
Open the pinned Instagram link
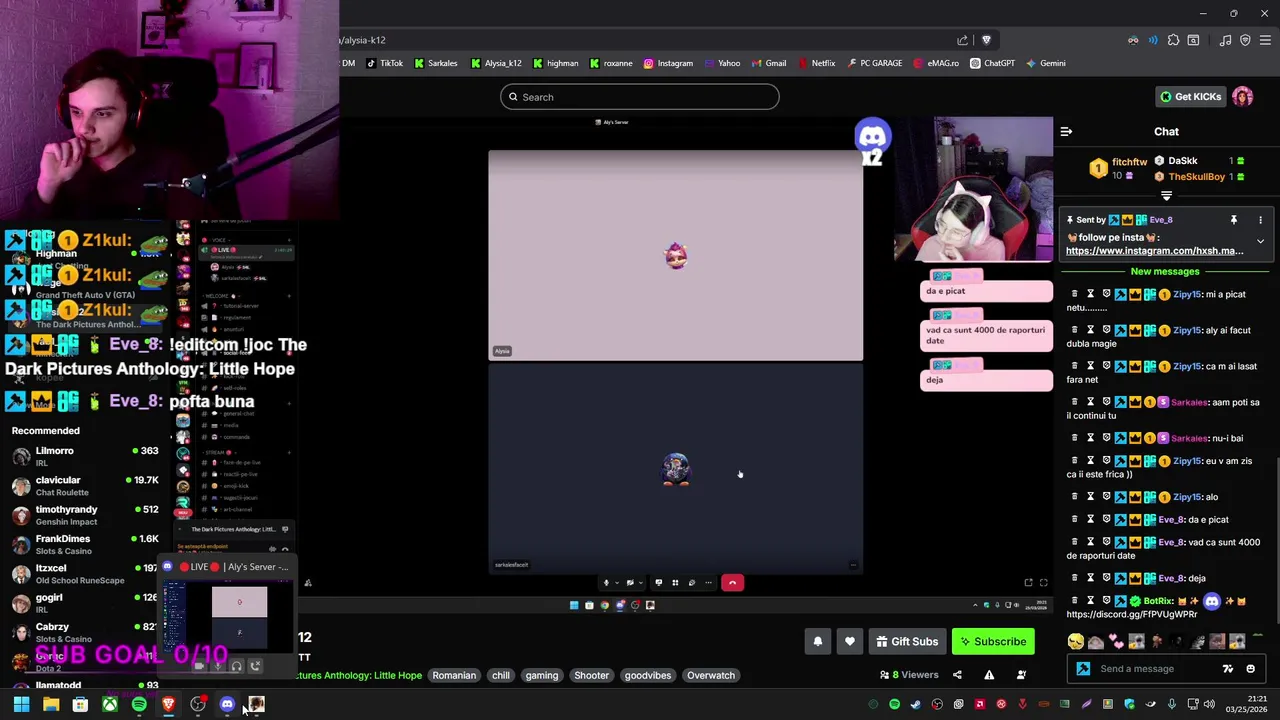point(1154,251)
